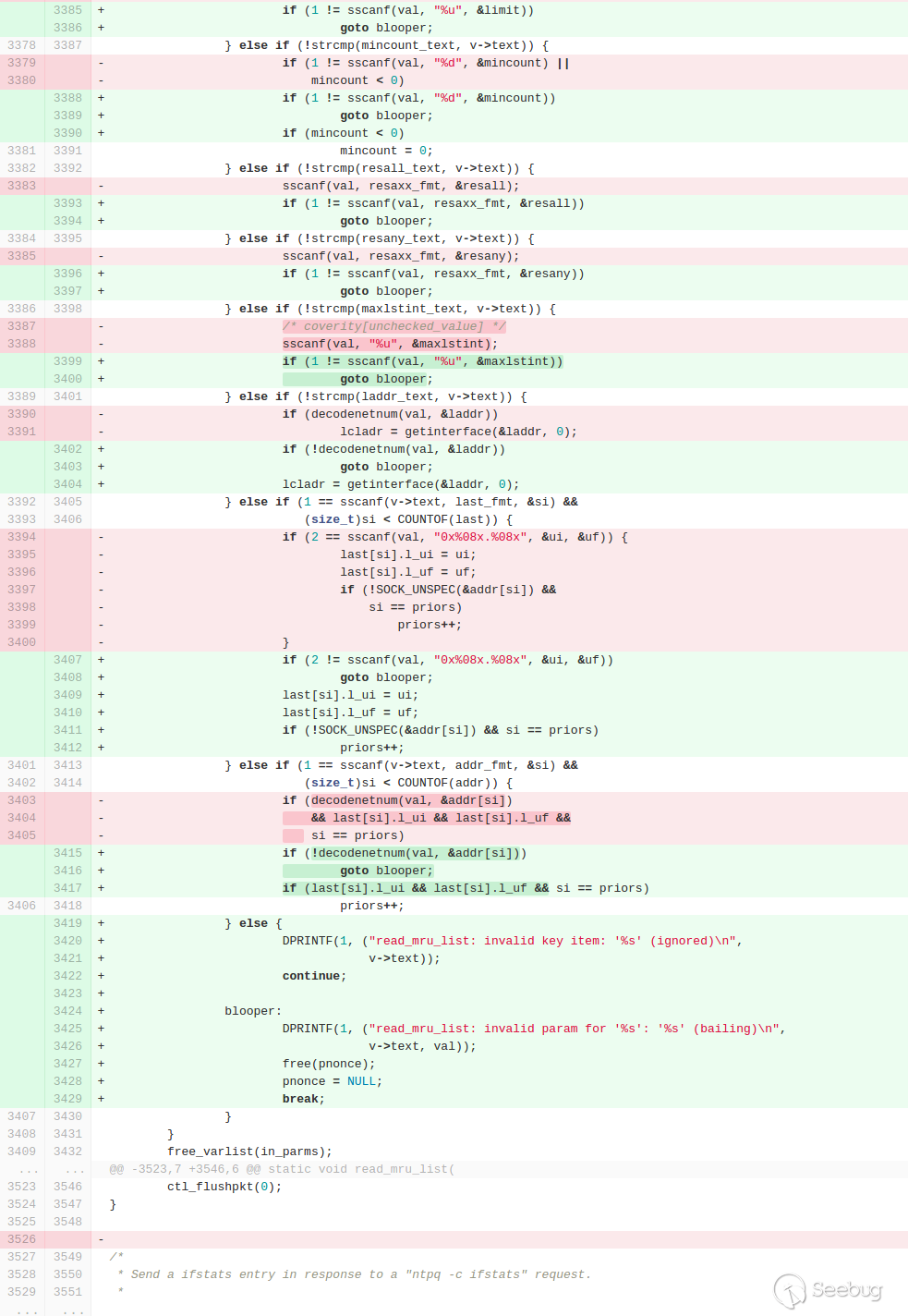This screenshot has height=1316, width=908.
Task: Click added line 'if (2 != sscanf(val, "0x%08x.%08x"'
Action: tap(447, 660)
